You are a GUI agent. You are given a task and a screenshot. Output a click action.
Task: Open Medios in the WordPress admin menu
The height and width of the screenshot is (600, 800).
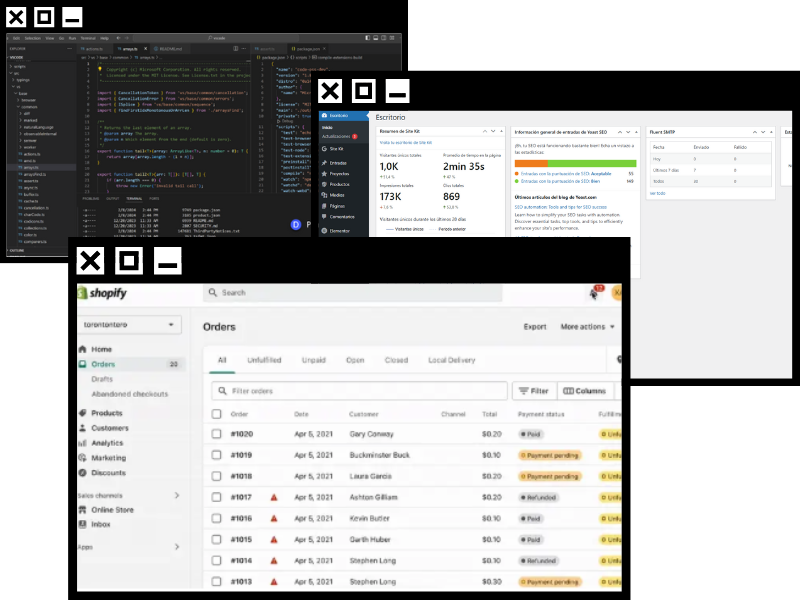333,195
